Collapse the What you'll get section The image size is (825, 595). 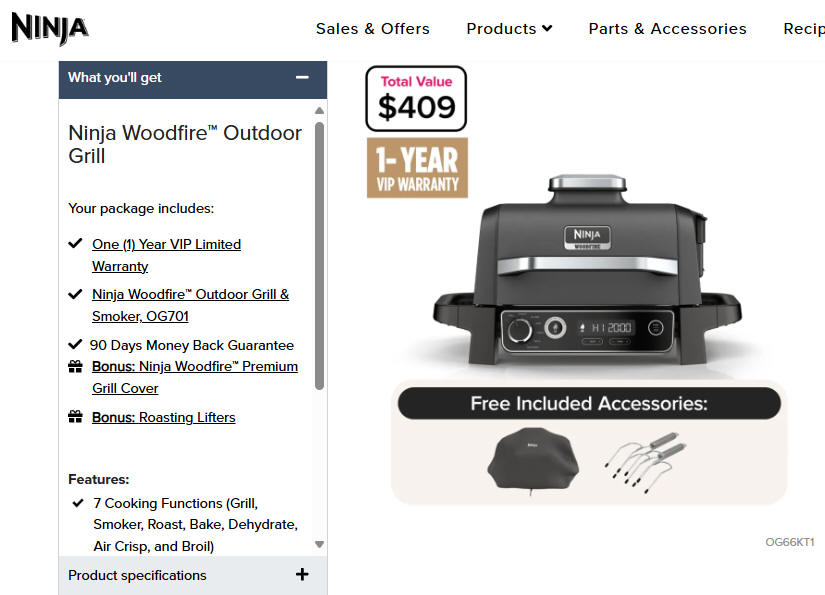tap(302, 77)
